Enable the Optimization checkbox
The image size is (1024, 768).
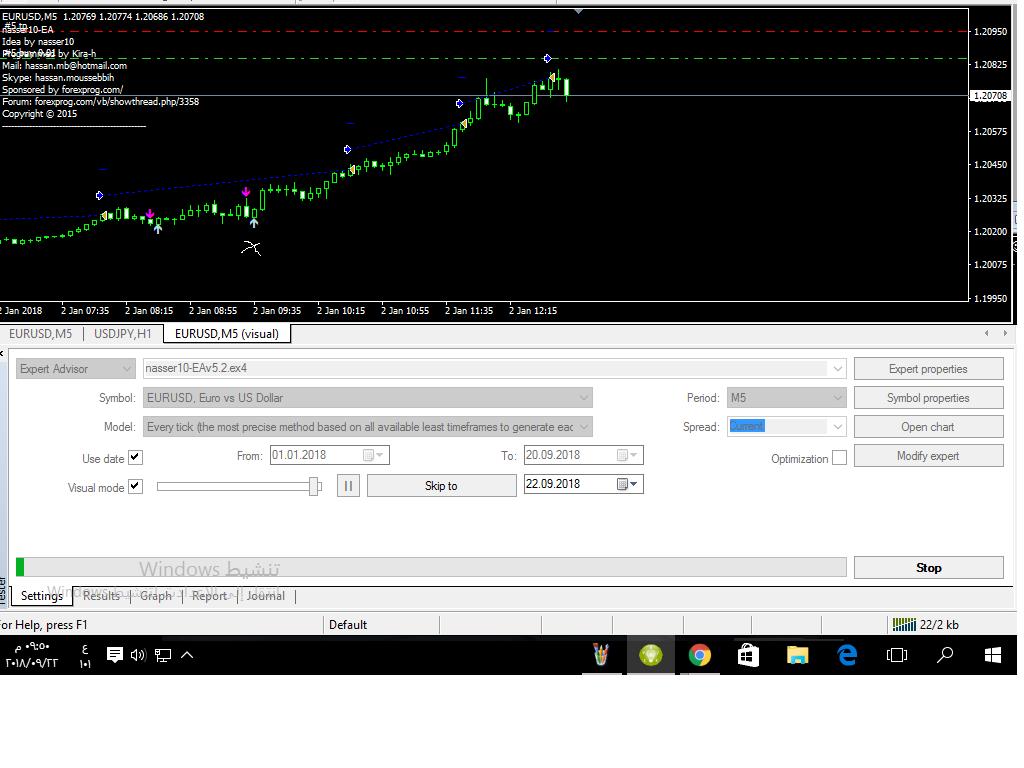(x=840, y=458)
